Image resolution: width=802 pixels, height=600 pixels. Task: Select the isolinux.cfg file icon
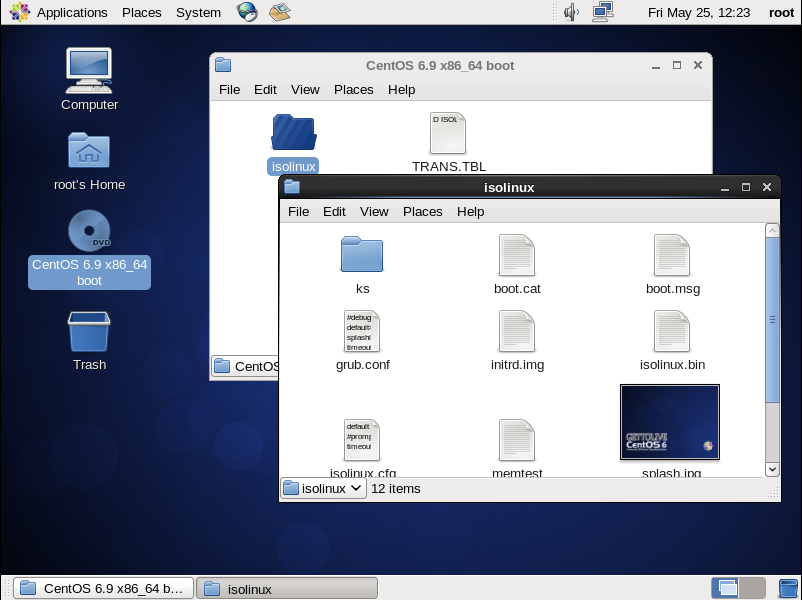[362, 440]
